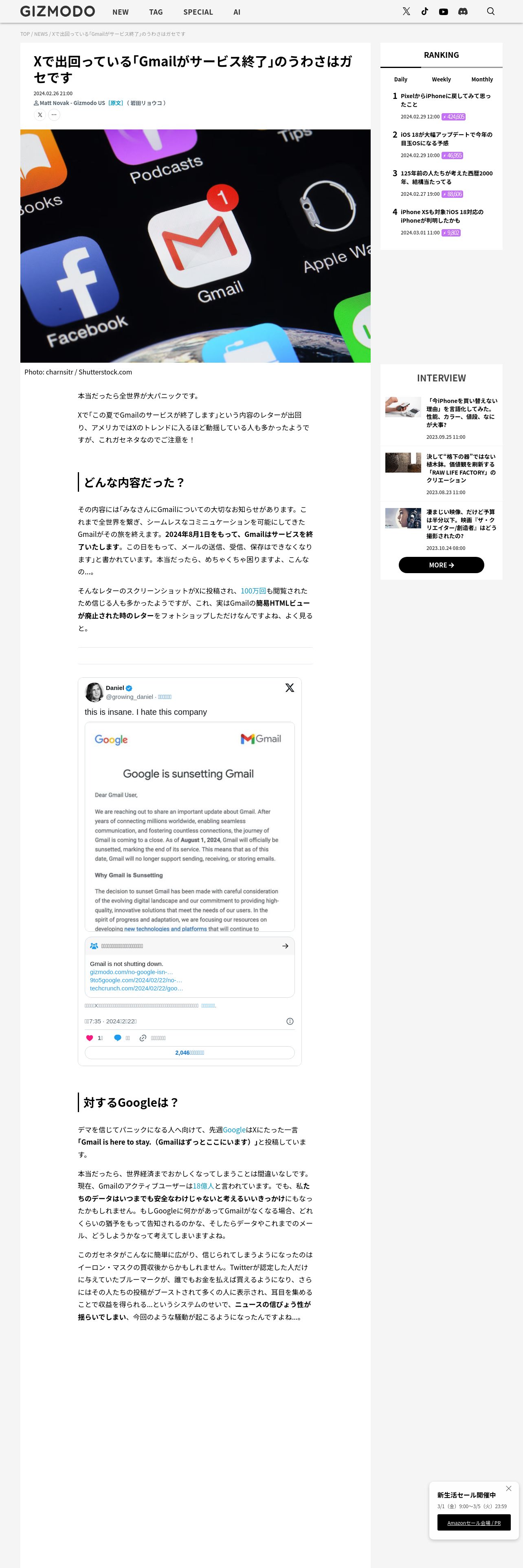Click the MORE button under Interview

[442, 565]
